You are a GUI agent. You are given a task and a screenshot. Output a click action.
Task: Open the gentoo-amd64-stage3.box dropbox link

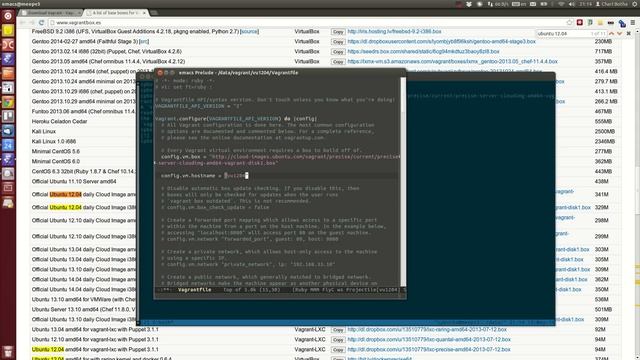[x=441, y=42]
